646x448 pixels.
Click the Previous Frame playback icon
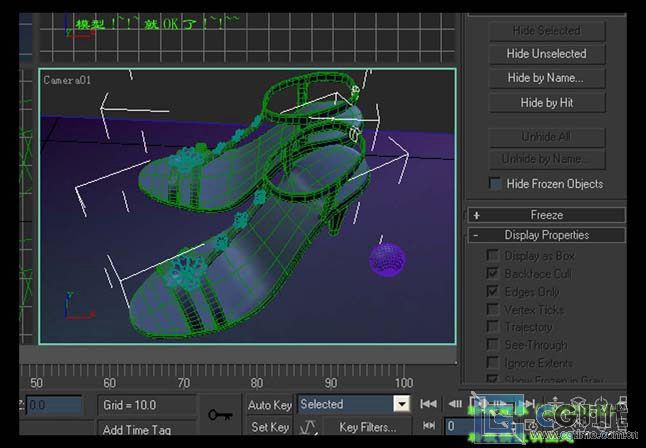point(455,404)
